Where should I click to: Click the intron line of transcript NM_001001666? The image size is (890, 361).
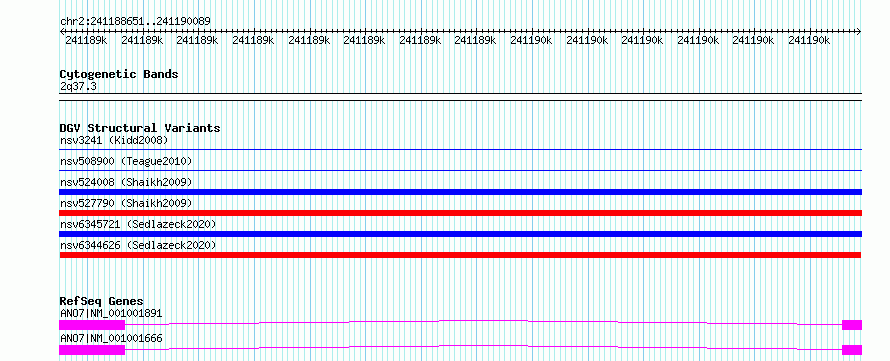[484, 347]
